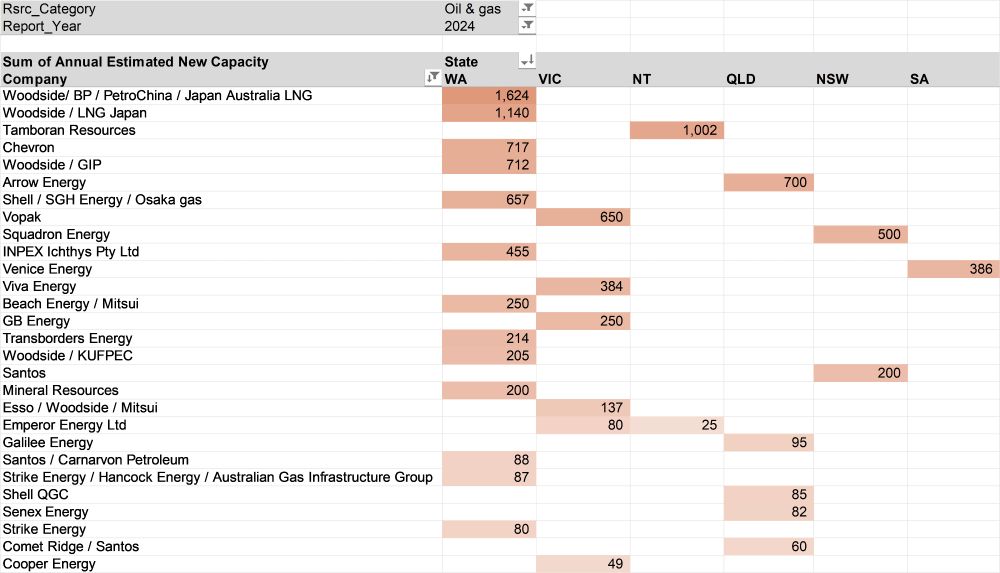Select the 'VIC' column header

click(583, 78)
